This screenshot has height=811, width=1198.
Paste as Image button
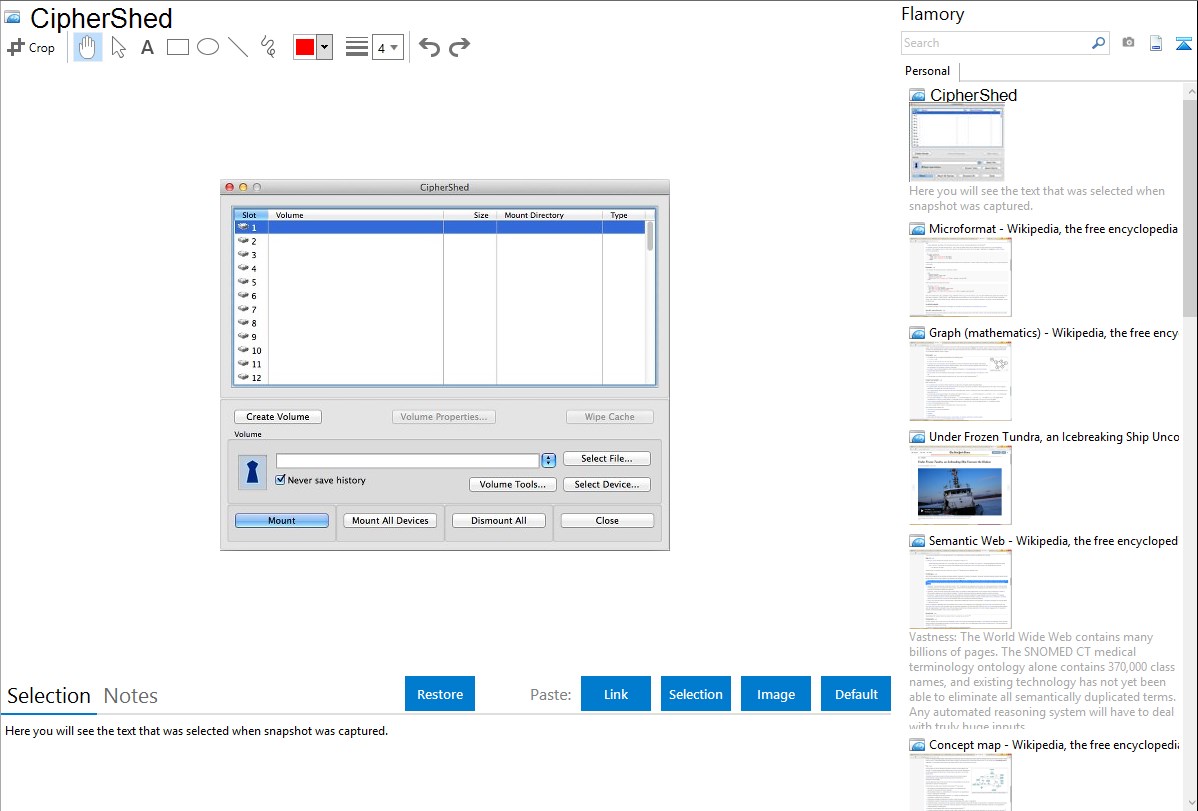[775, 694]
